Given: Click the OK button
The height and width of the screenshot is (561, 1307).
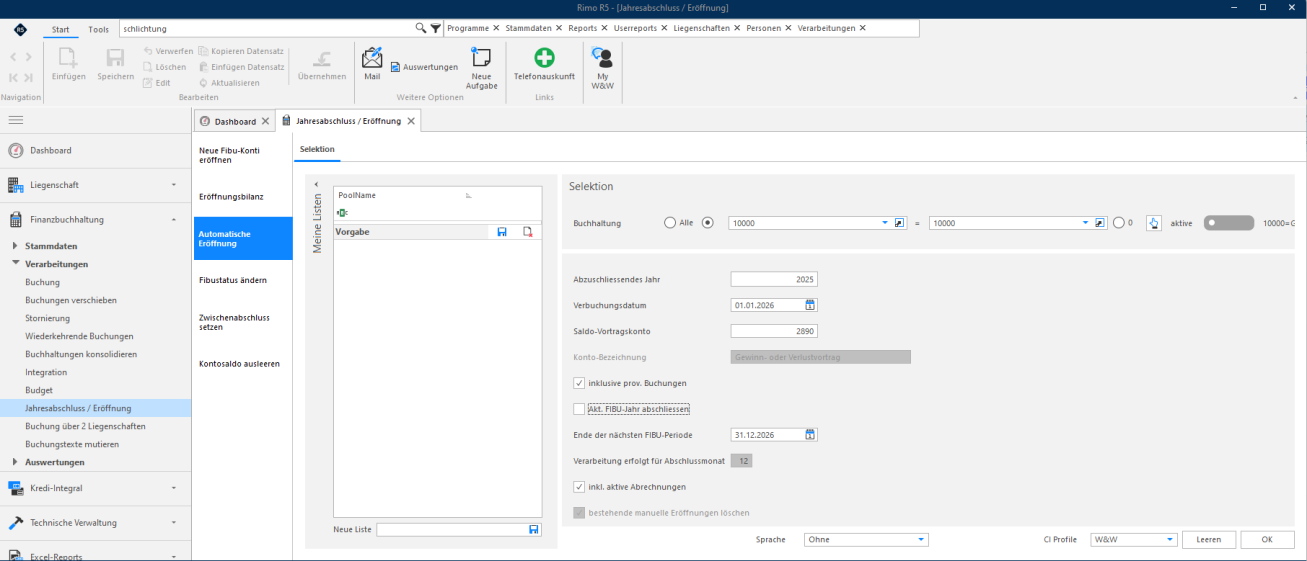Looking at the screenshot, I should click(1266, 540).
